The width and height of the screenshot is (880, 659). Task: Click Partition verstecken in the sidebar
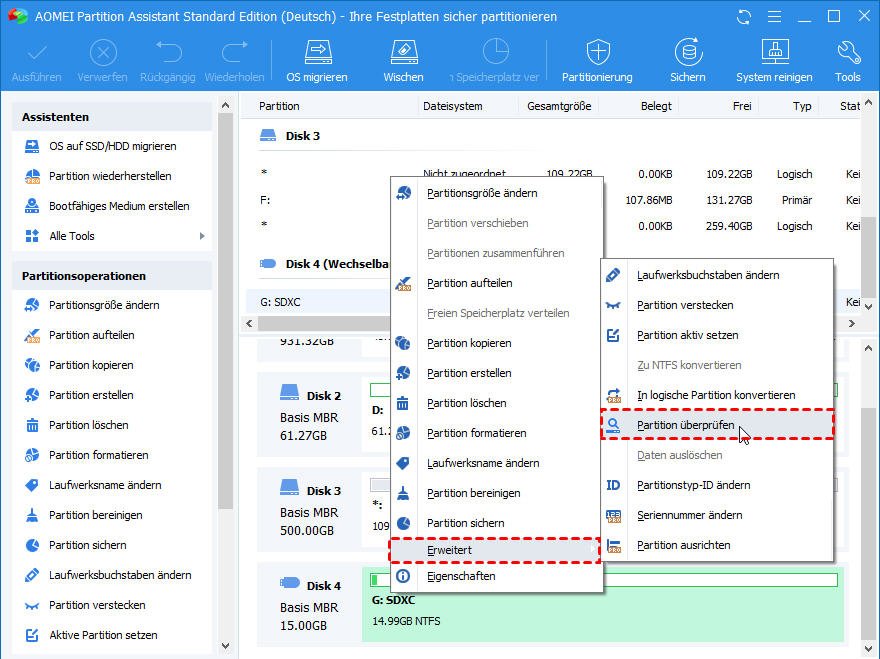coord(97,605)
